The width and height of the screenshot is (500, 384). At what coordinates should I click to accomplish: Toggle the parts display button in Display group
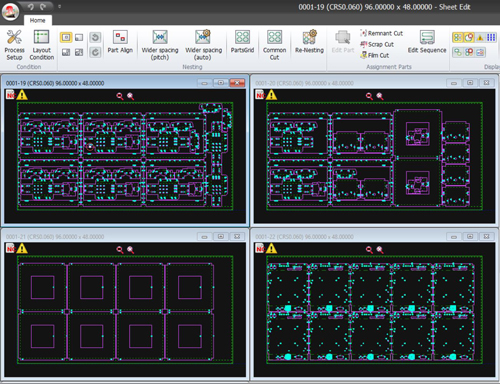coord(458,37)
